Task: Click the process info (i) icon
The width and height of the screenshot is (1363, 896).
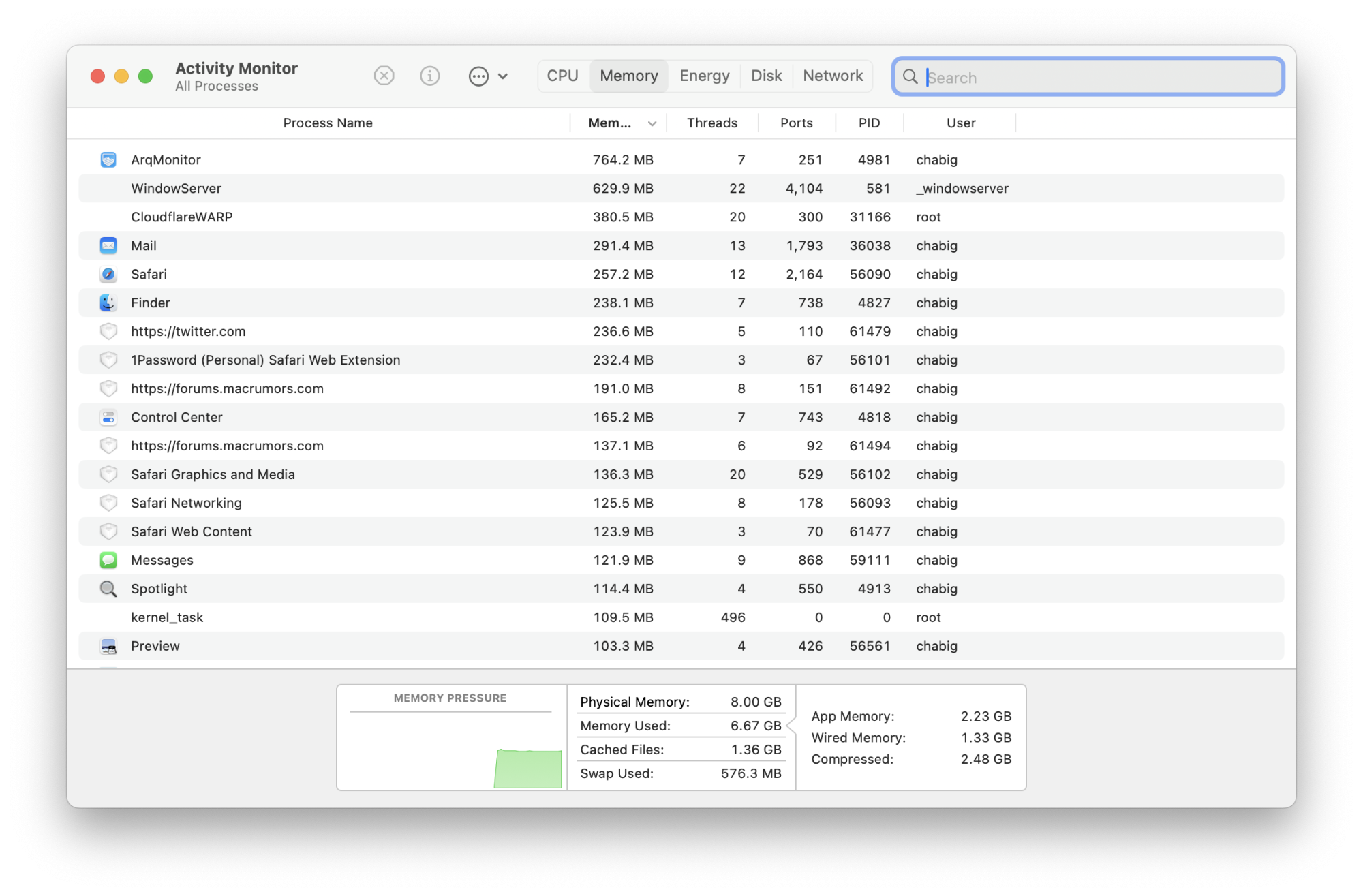Action: coord(429,76)
